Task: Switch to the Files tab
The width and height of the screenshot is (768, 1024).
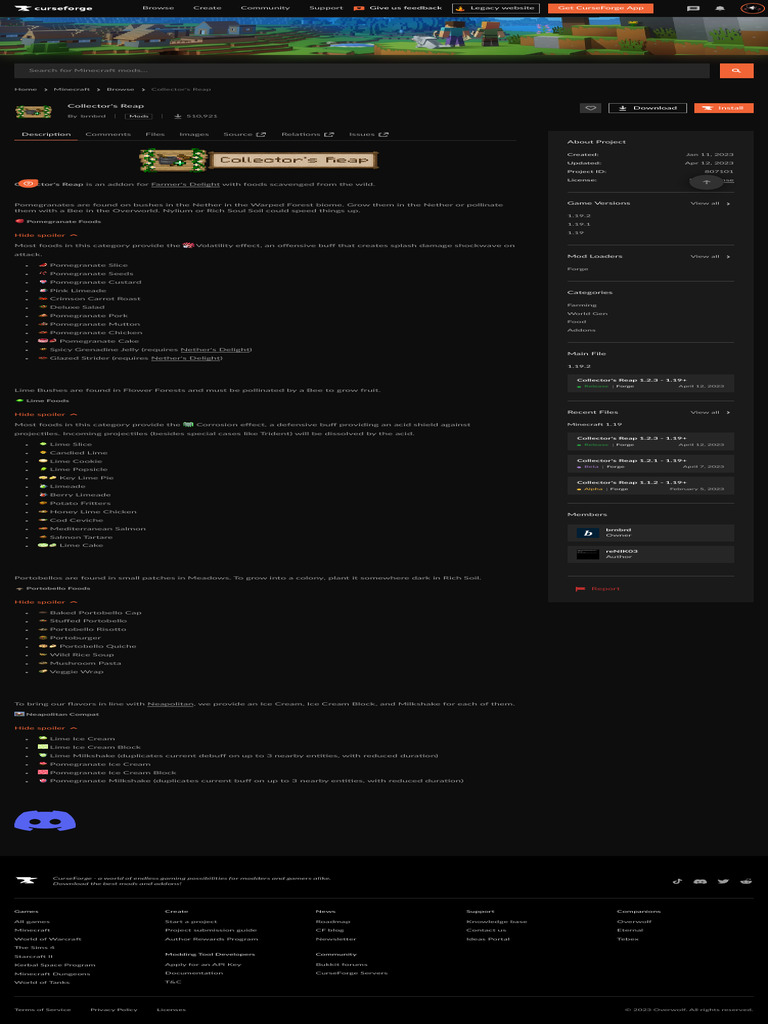Action: [x=155, y=135]
